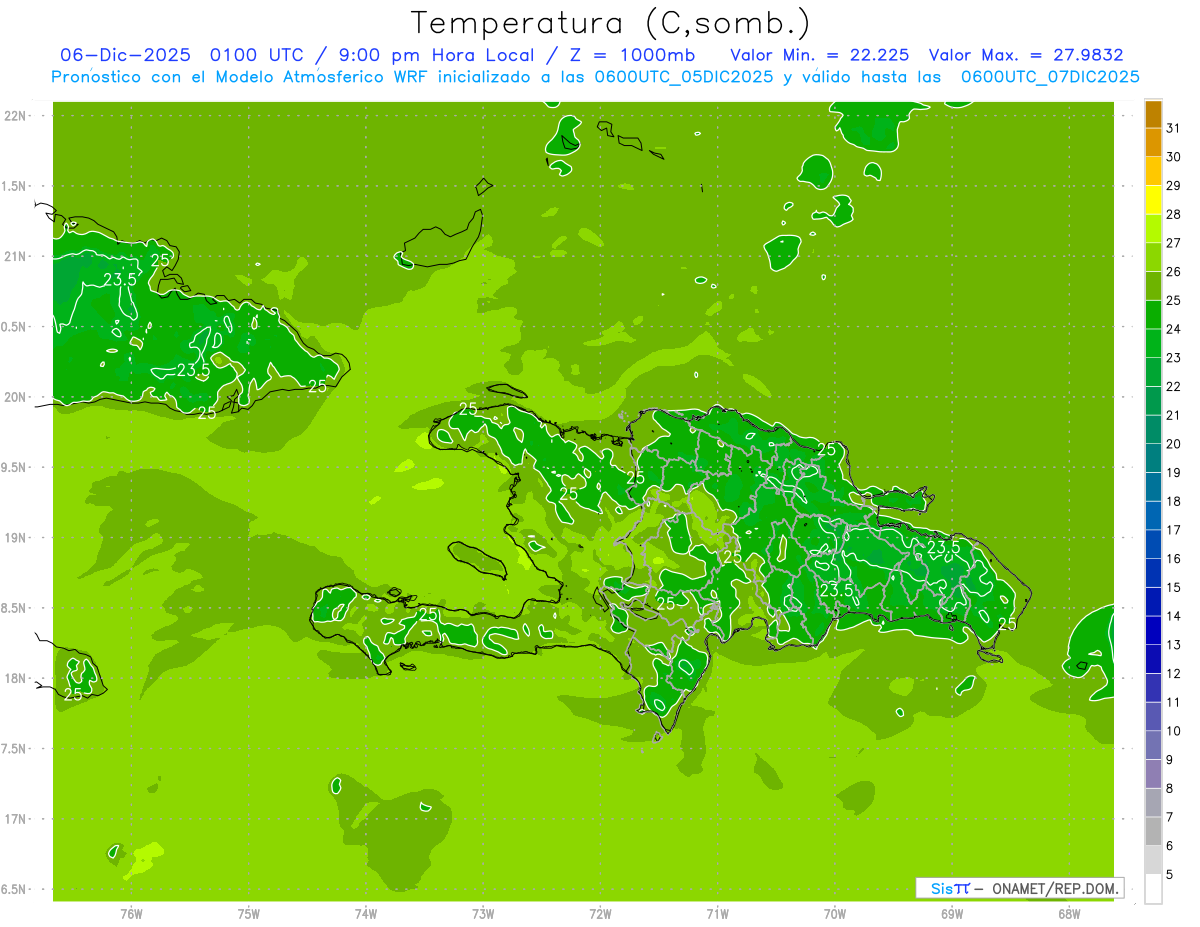
Task: Click the legend value 30
Action: pos(1174,157)
